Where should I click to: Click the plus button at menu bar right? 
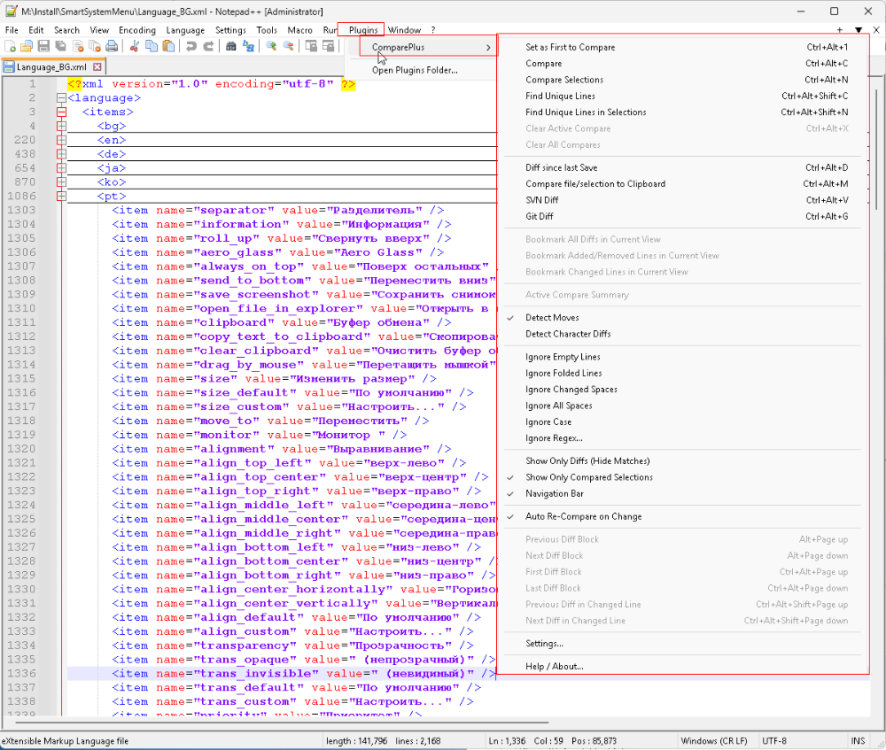840,30
